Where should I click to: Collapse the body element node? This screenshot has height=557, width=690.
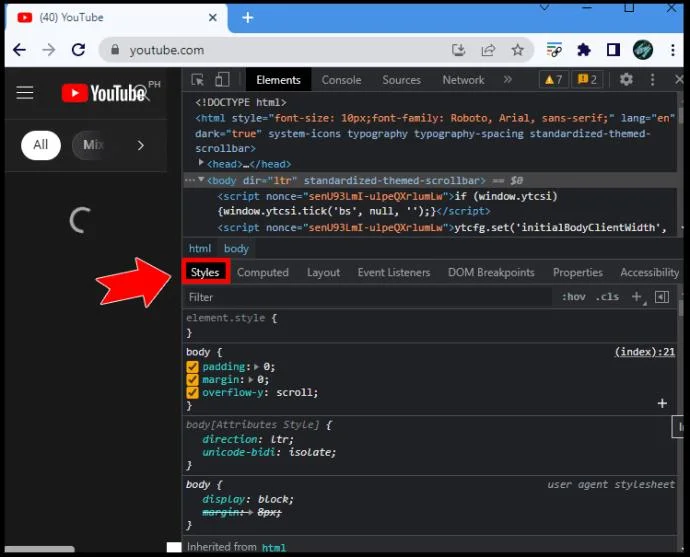pos(201,180)
